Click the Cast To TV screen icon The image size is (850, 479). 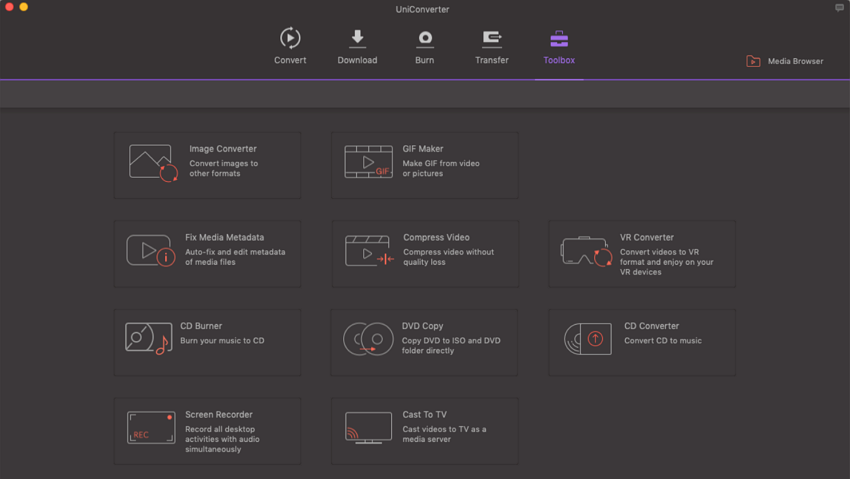pyautogui.click(x=369, y=428)
